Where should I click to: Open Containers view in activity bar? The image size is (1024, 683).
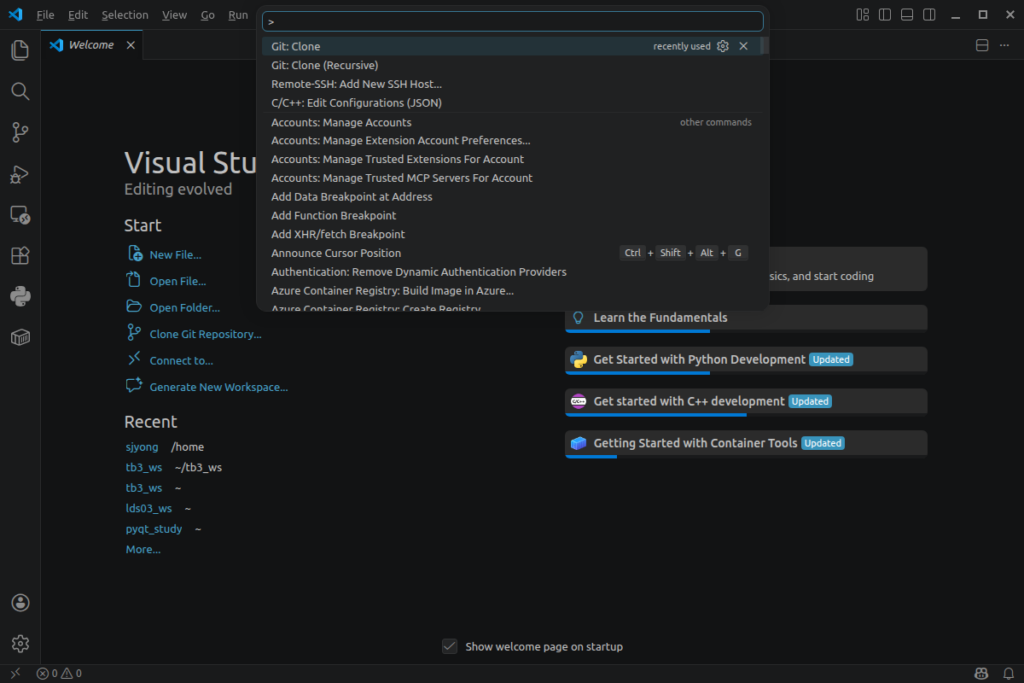coord(20,338)
